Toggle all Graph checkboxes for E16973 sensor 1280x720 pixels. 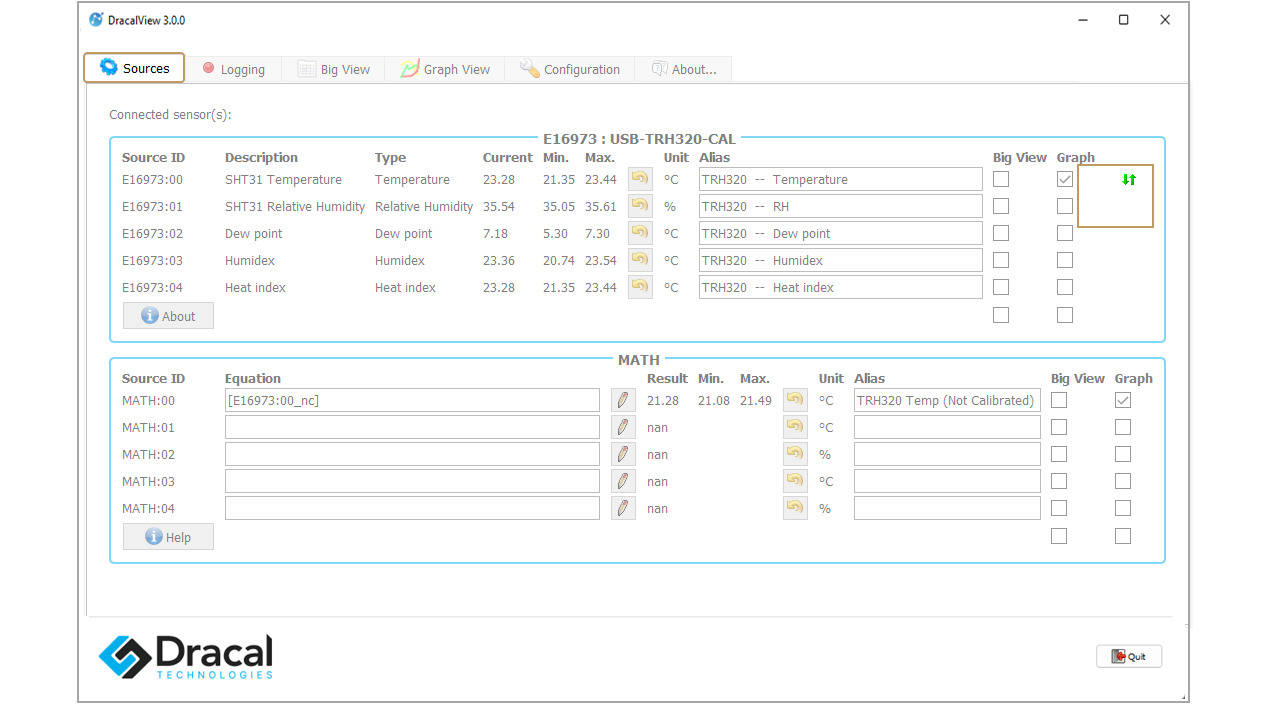click(x=1065, y=315)
